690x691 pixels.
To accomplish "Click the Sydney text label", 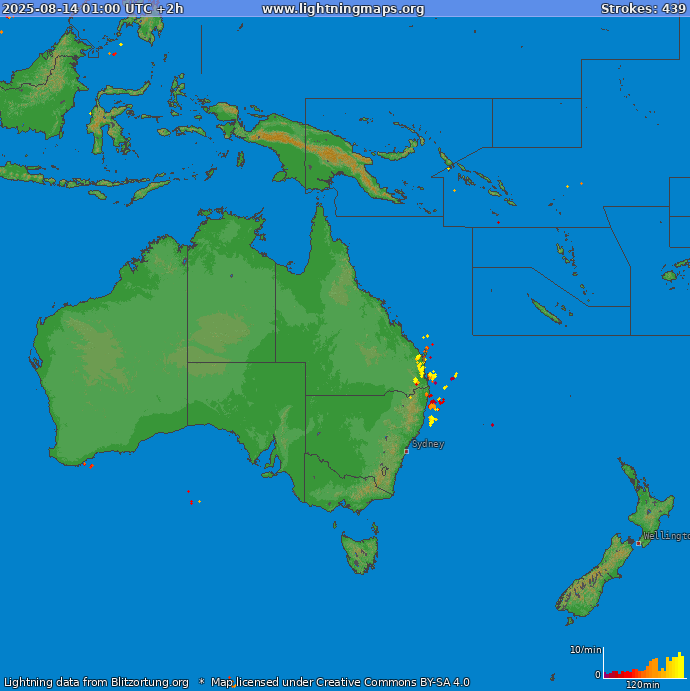I will [x=429, y=443].
